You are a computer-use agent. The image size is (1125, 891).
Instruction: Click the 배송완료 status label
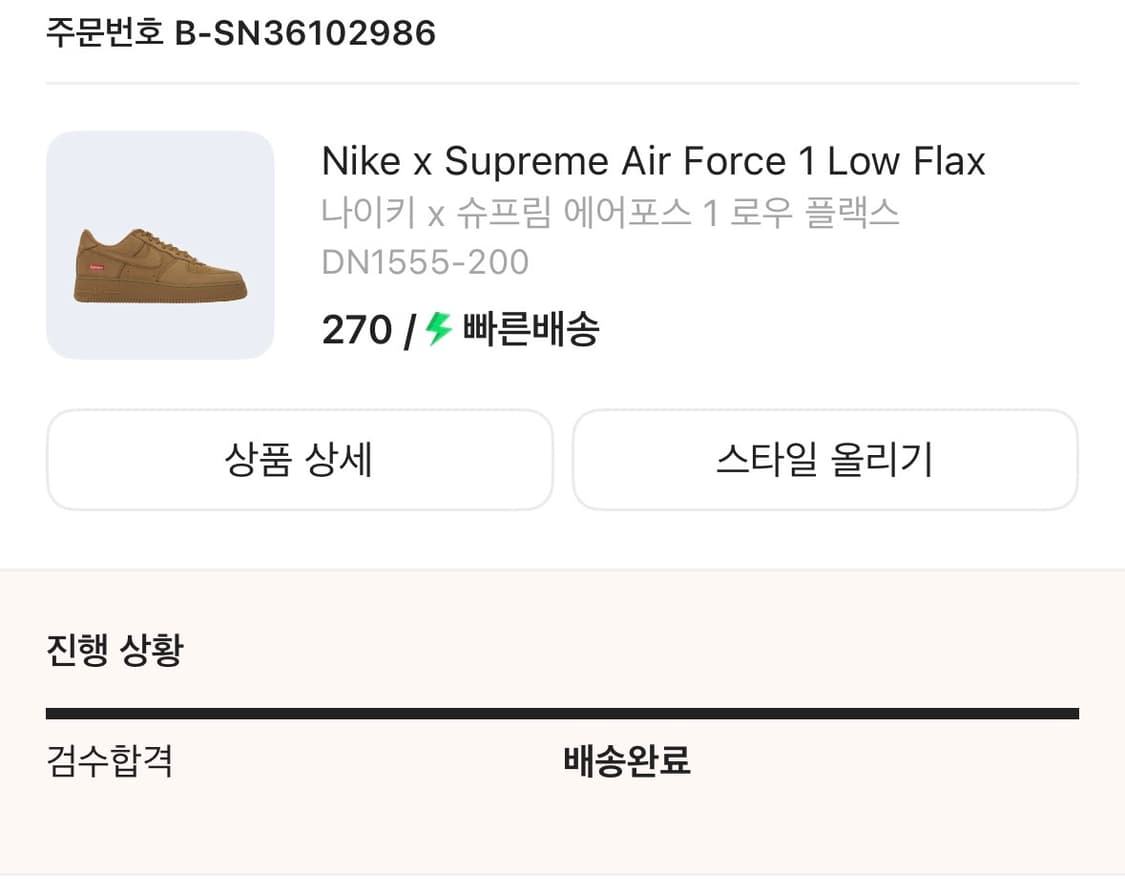click(x=629, y=762)
